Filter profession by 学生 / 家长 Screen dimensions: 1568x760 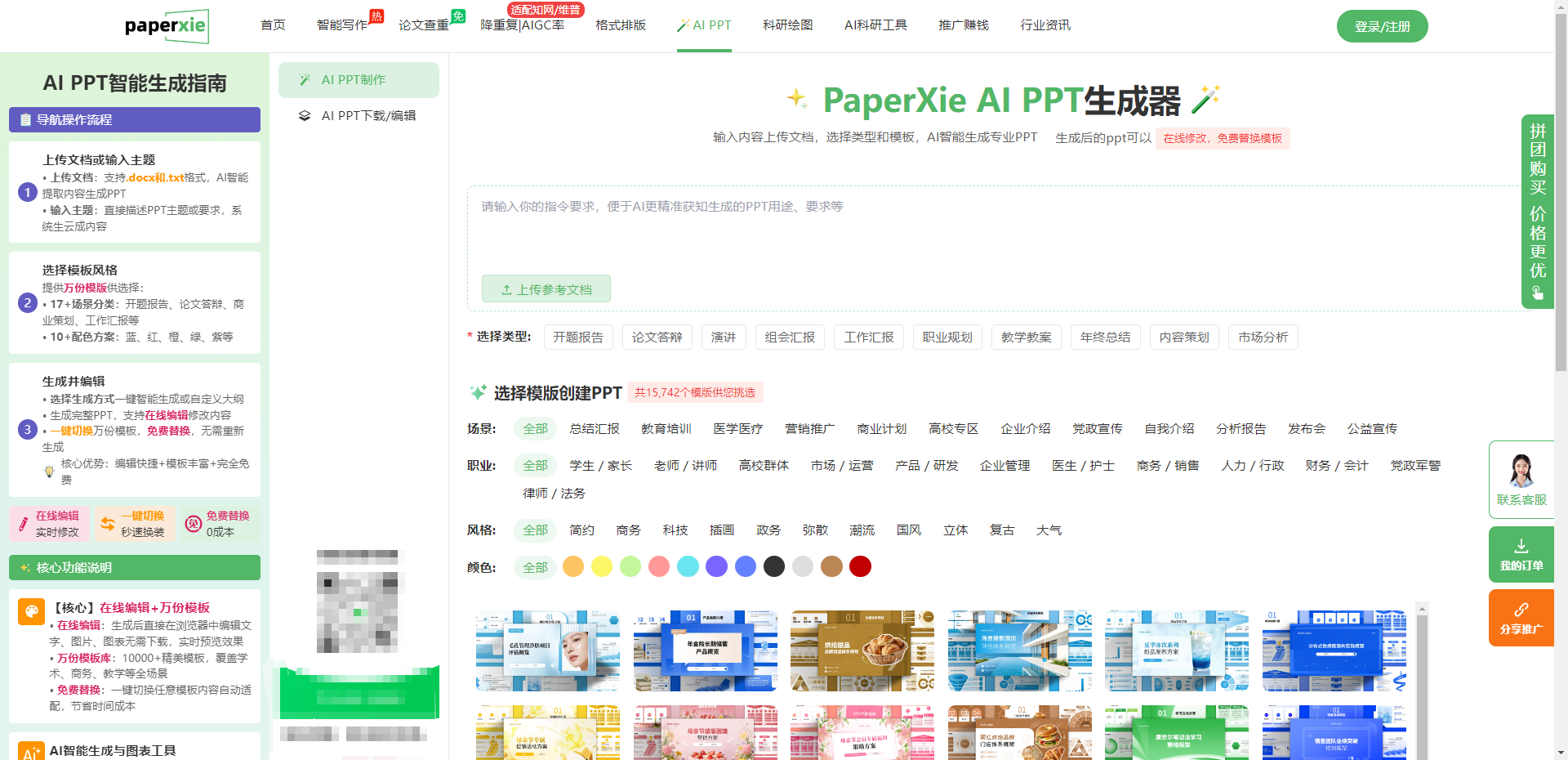pos(600,466)
